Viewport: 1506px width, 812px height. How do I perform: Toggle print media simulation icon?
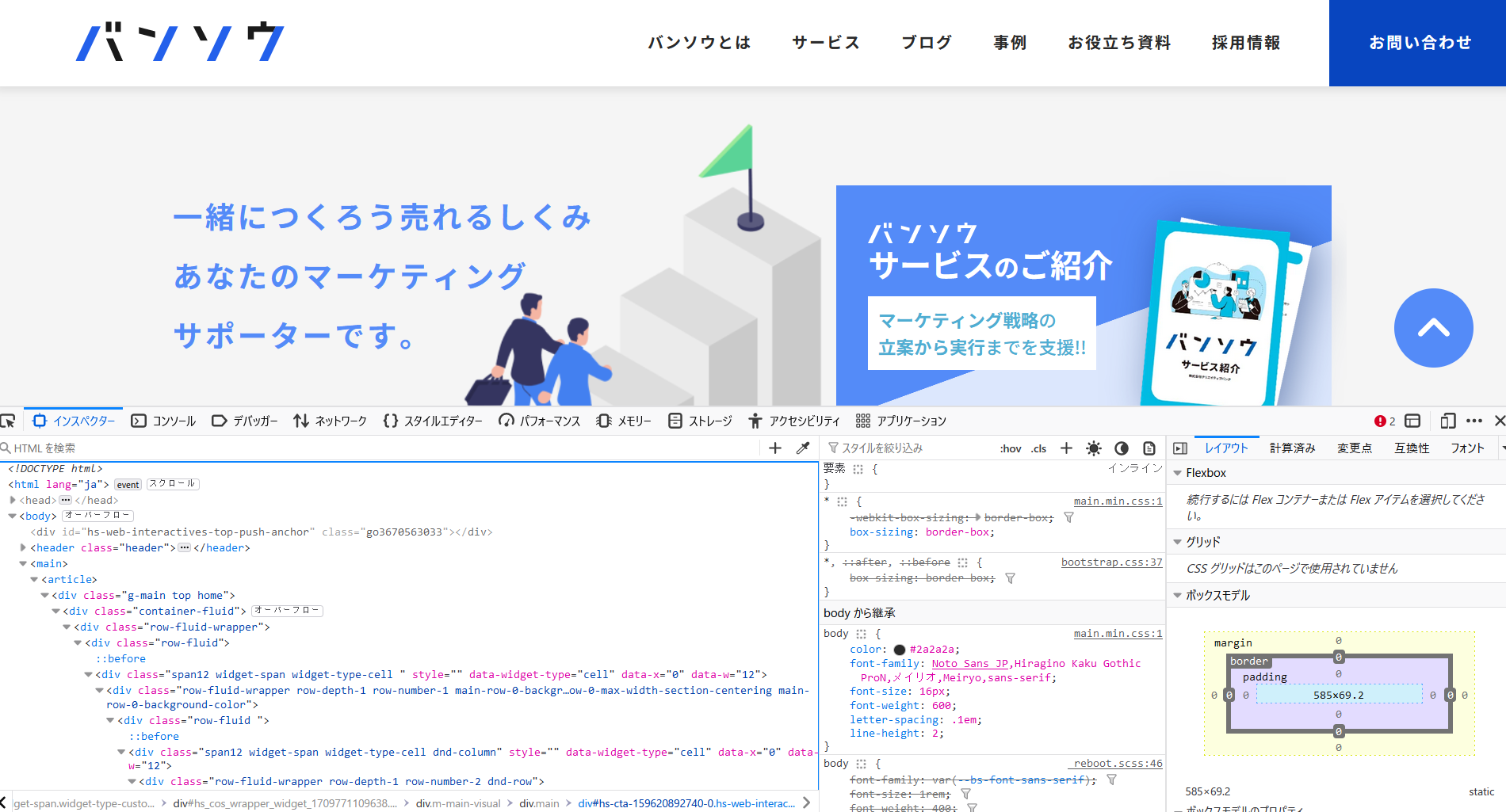pyautogui.click(x=1149, y=448)
